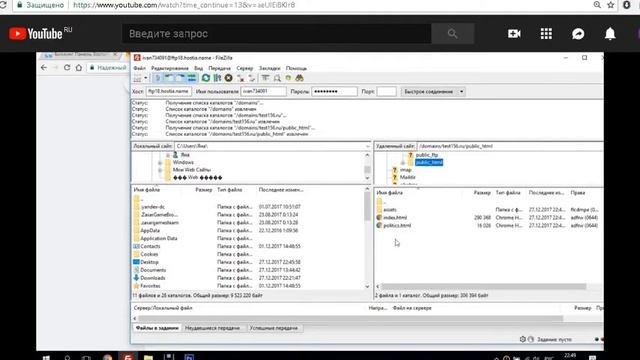The width and height of the screenshot is (640, 360).
Task: Click the remote file list horizontal scrollbar
Action: pyautogui.click(x=484, y=286)
